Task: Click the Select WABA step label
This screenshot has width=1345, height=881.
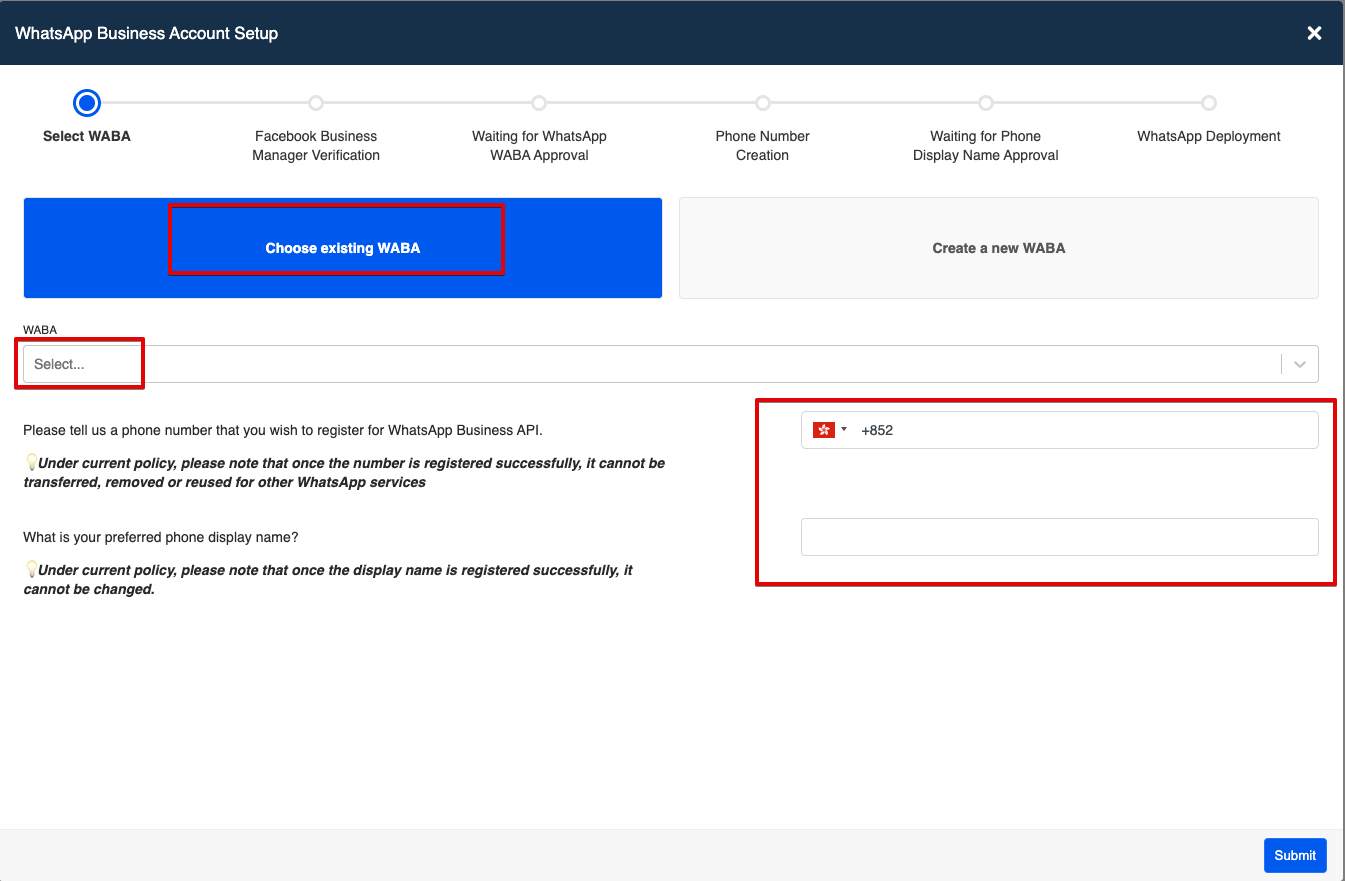Action: (87, 136)
